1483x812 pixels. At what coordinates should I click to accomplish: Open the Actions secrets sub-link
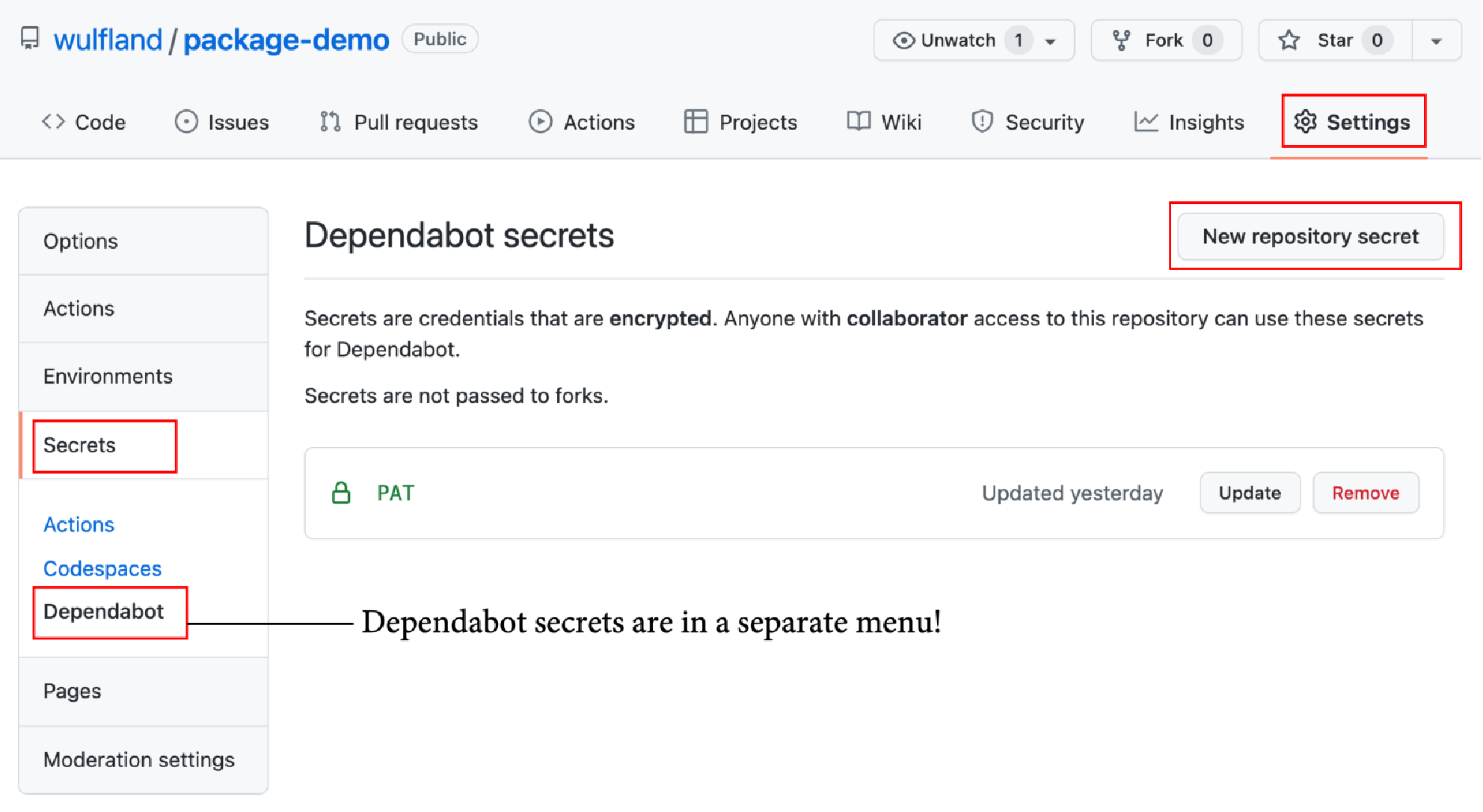(79, 525)
